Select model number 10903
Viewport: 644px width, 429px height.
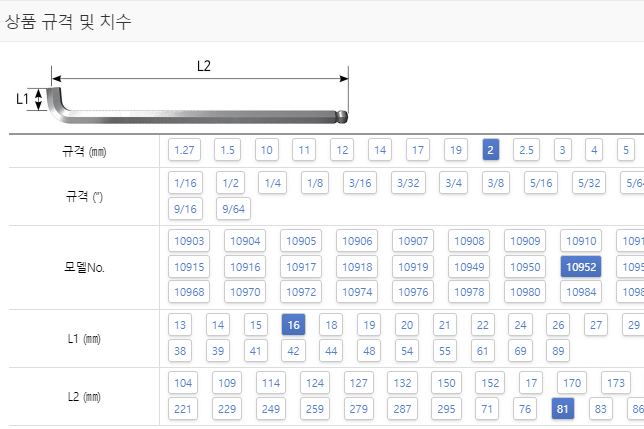[x=189, y=241]
